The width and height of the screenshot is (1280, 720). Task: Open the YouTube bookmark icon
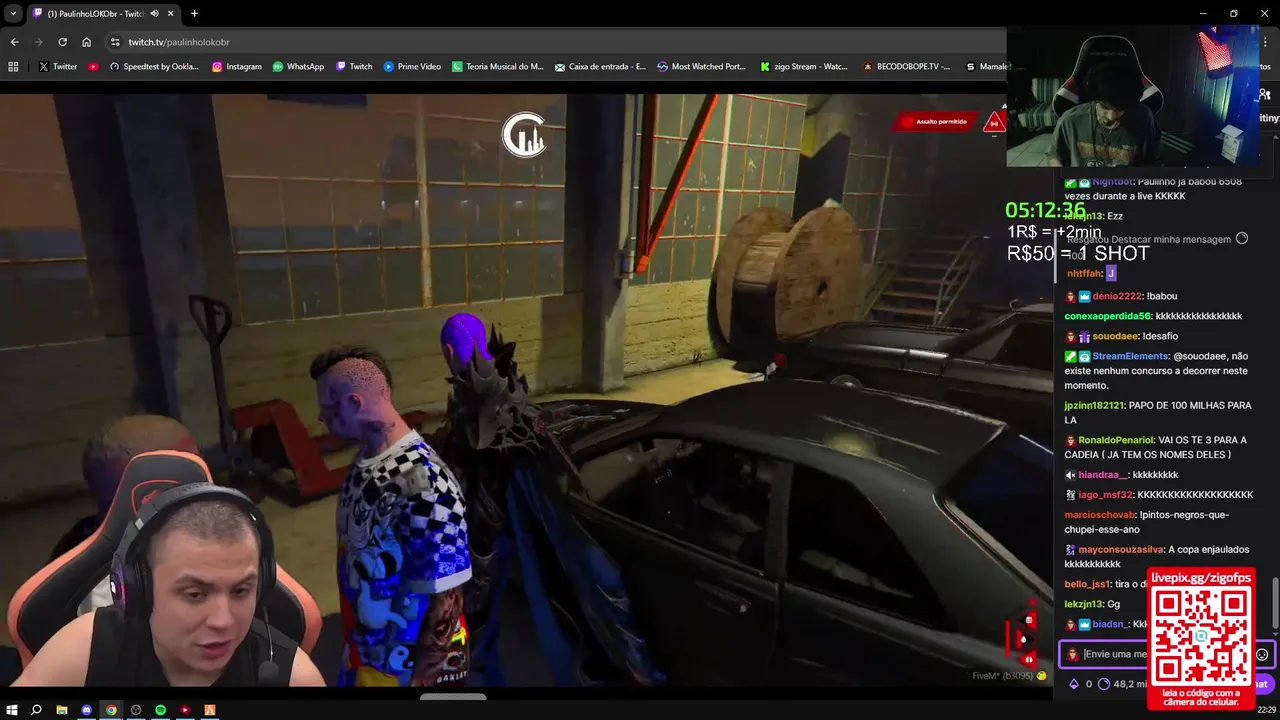click(93, 67)
